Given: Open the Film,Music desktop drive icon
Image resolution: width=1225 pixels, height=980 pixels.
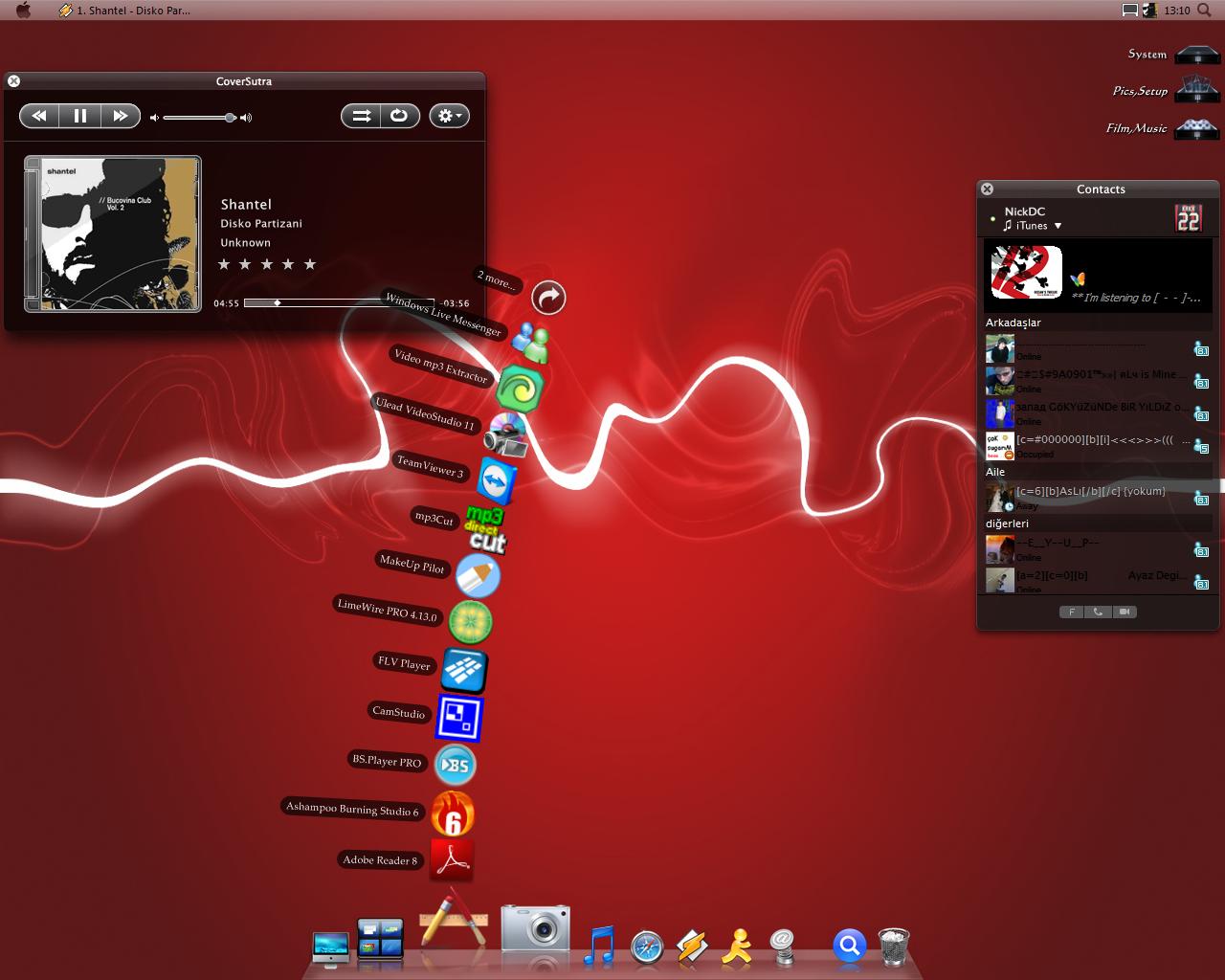Looking at the screenshot, I should [1196, 128].
